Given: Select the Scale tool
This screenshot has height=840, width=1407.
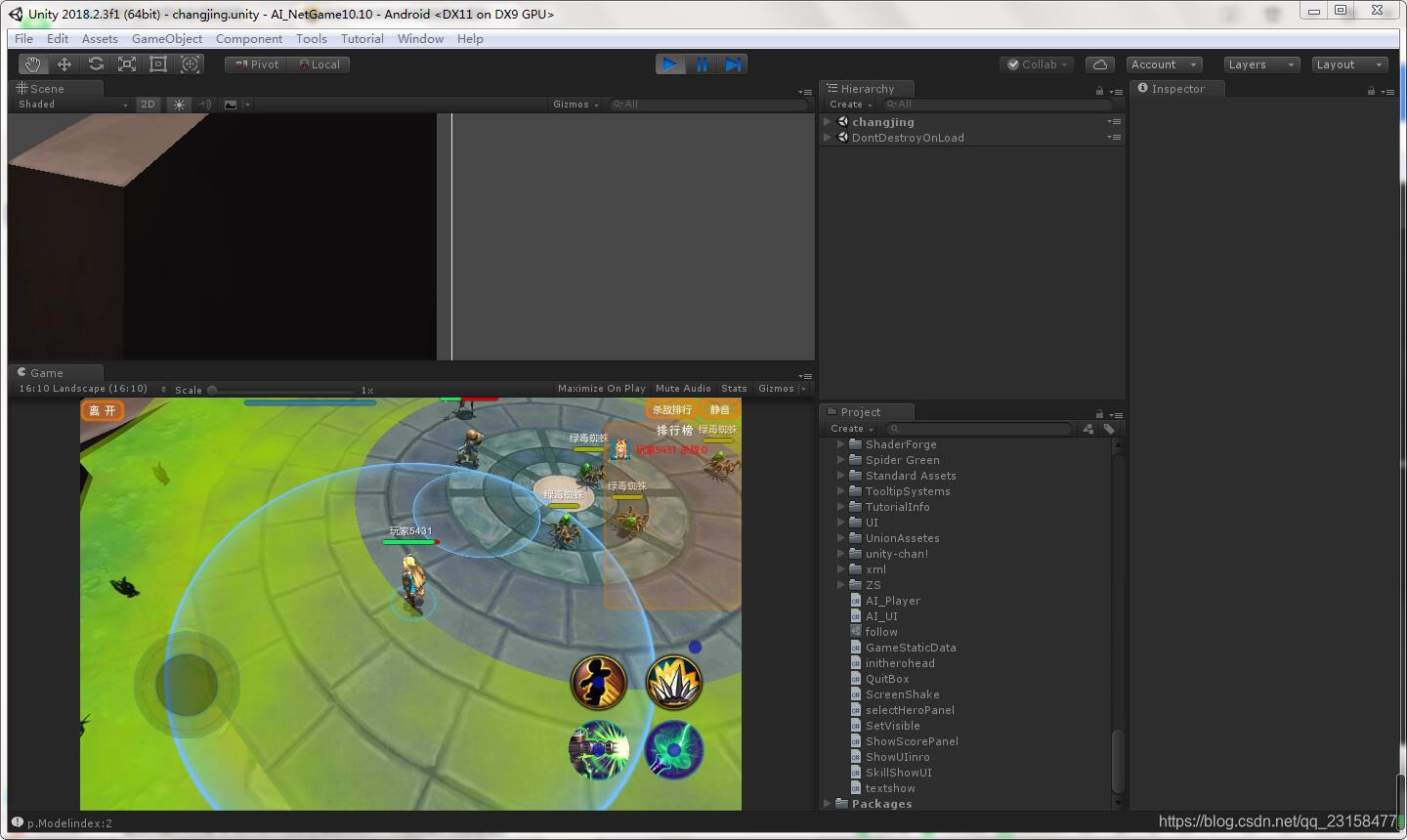Looking at the screenshot, I should pos(127,64).
